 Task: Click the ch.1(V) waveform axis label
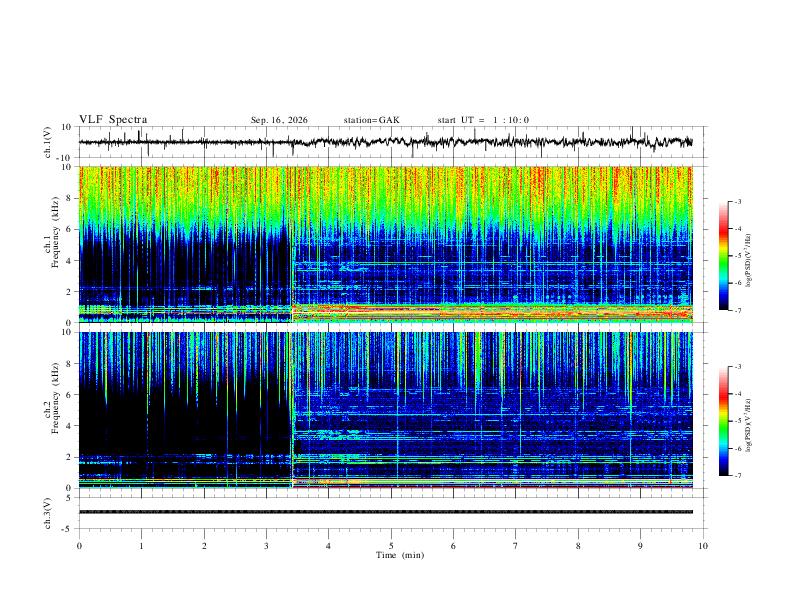pyautogui.click(x=48, y=142)
